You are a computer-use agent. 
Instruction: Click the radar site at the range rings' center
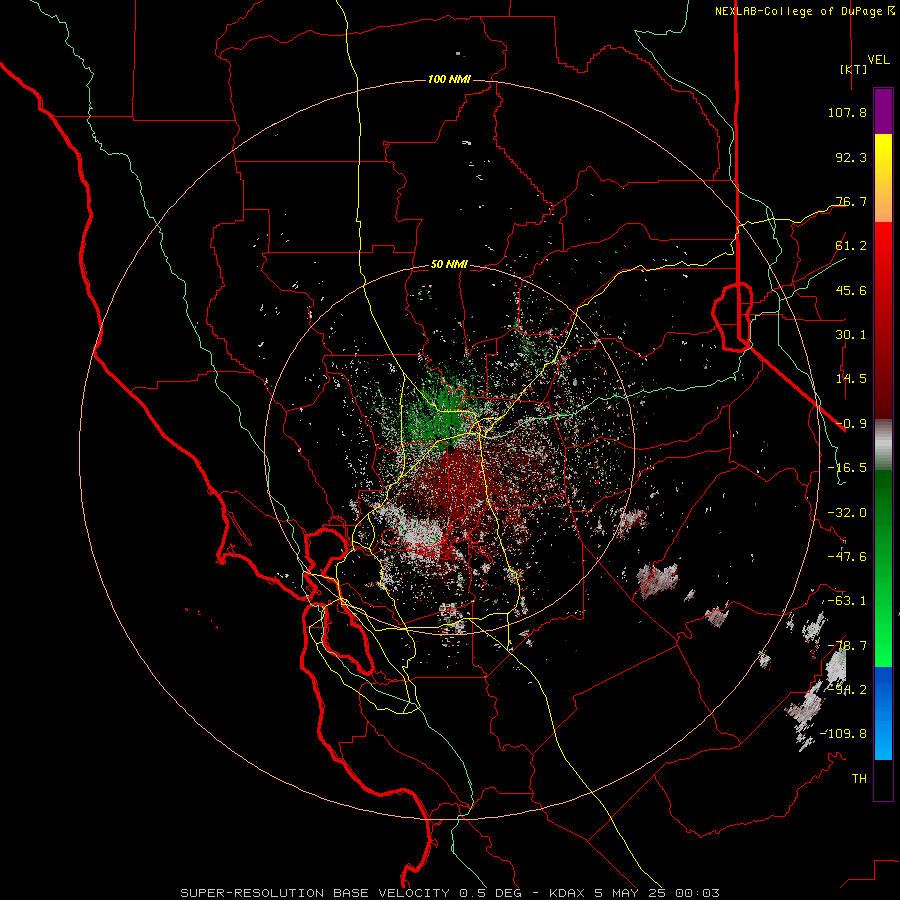point(449,449)
